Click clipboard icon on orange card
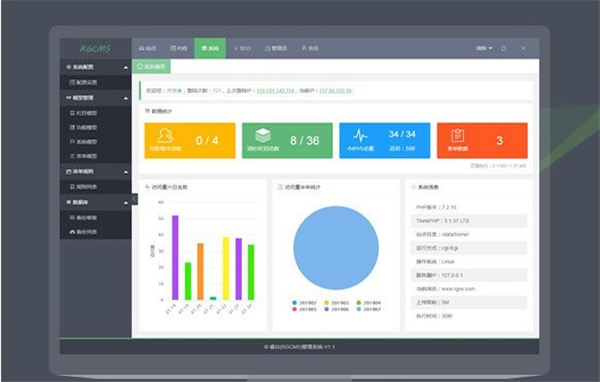Viewport: 600px width, 382px height. pyautogui.click(x=458, y=135)
